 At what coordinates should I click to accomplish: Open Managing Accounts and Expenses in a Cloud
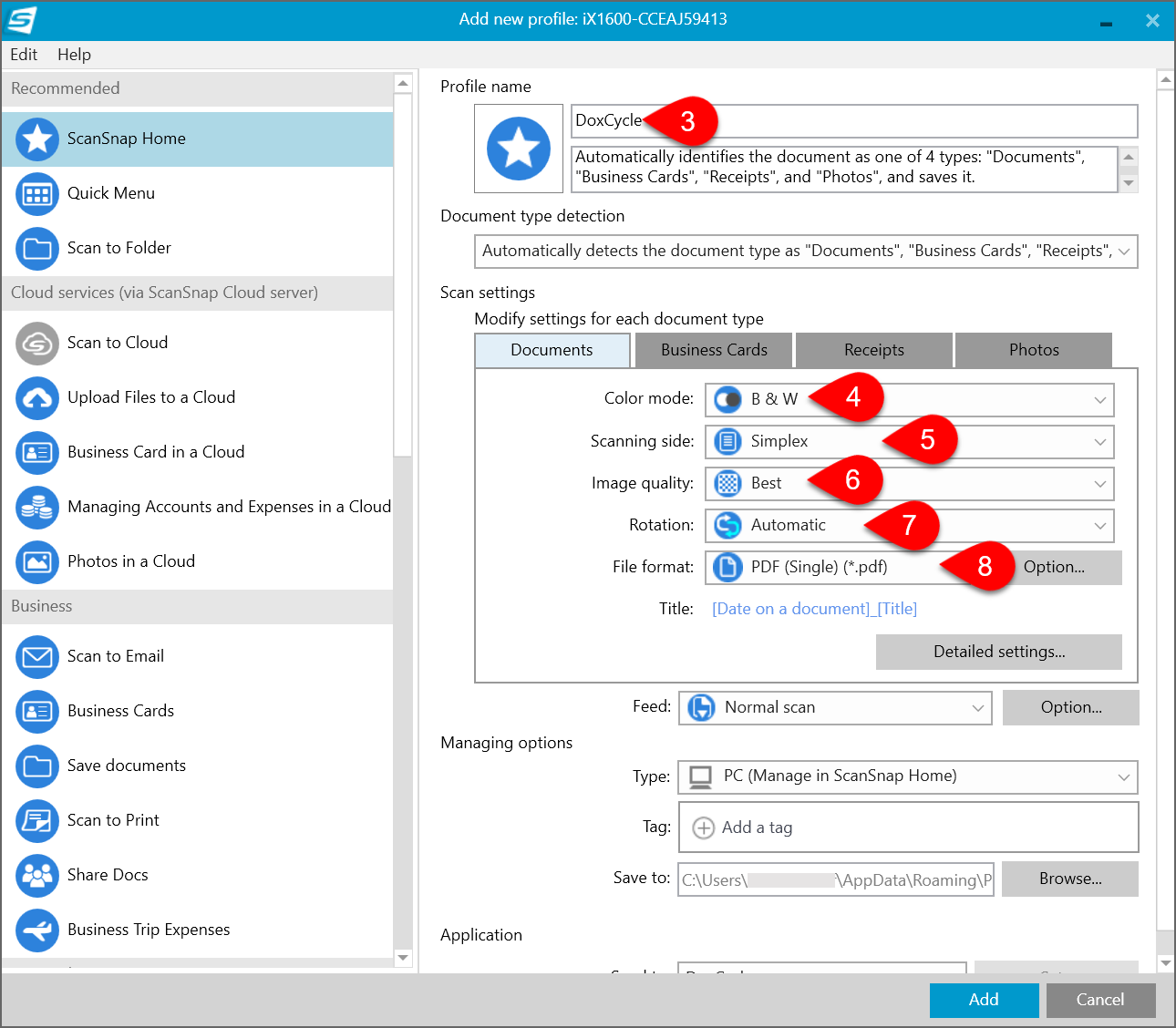229,507
